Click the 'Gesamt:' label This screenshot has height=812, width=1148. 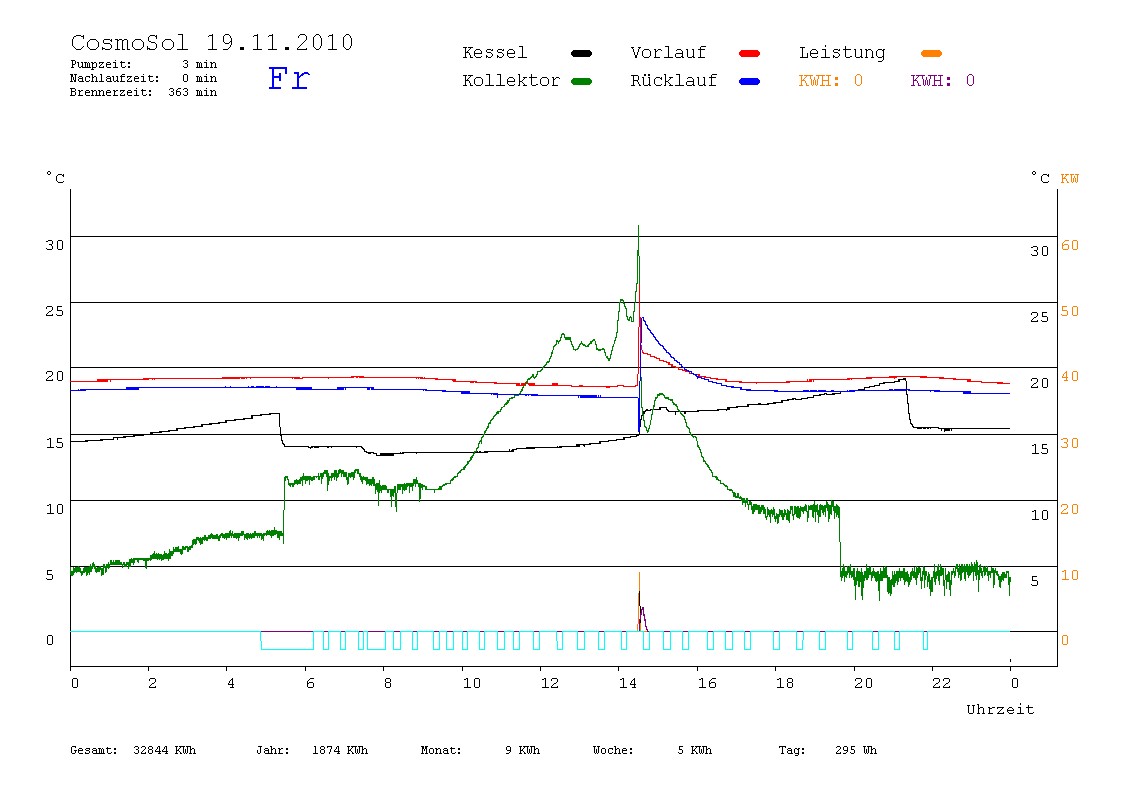coord(94,750)
